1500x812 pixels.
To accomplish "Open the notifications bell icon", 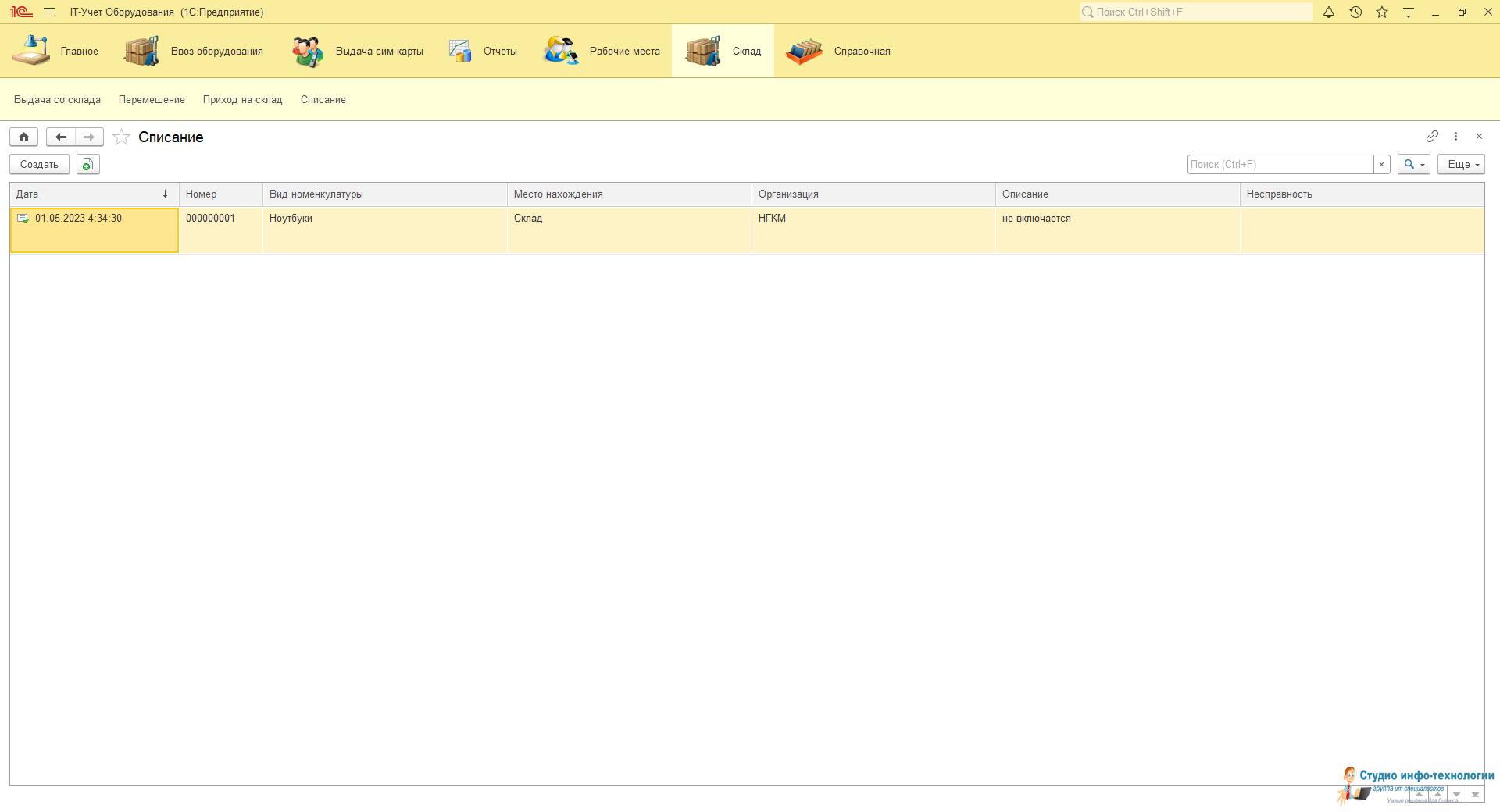I will (1329, 12).
